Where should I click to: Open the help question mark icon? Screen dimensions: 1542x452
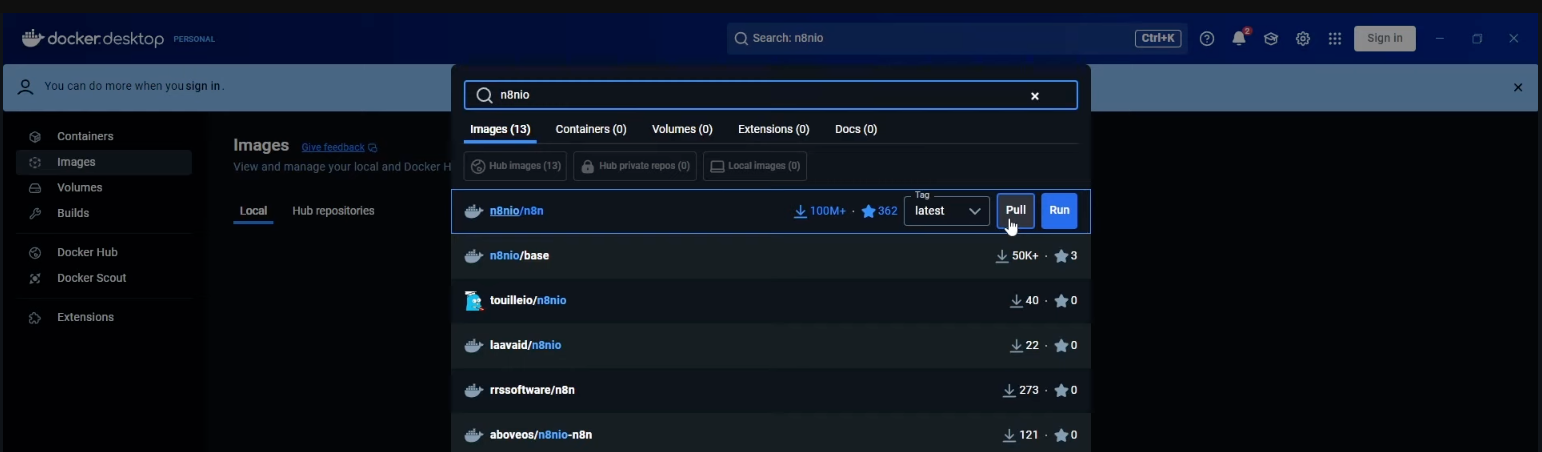pyautogui.click(x=1207, y=39)
